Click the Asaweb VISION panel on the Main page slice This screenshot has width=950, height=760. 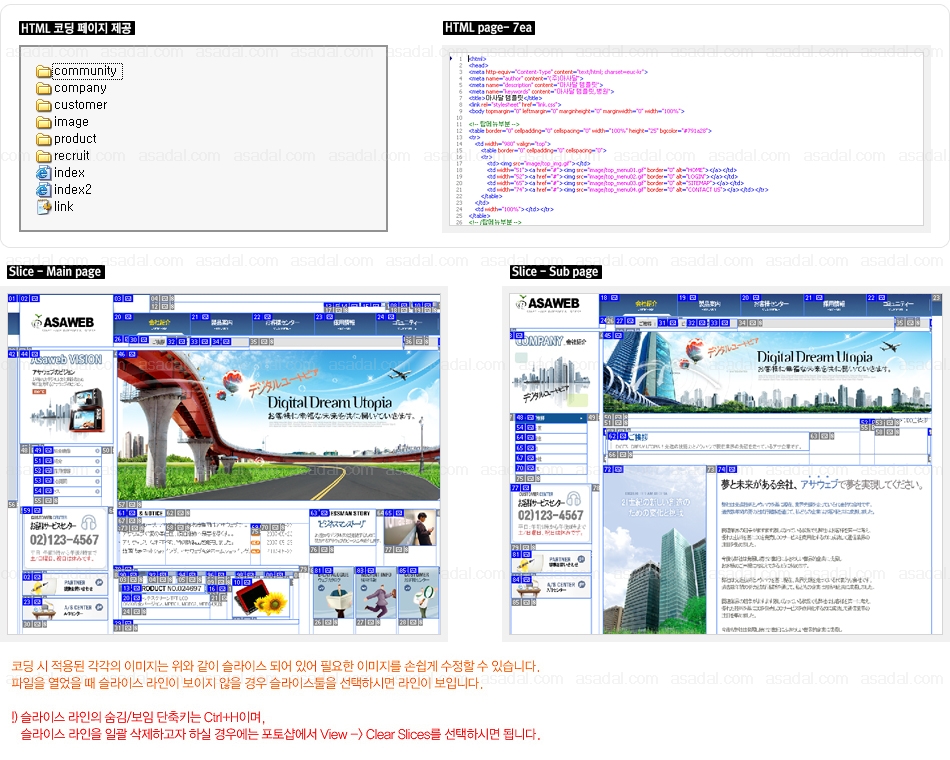tap(67, 396)
